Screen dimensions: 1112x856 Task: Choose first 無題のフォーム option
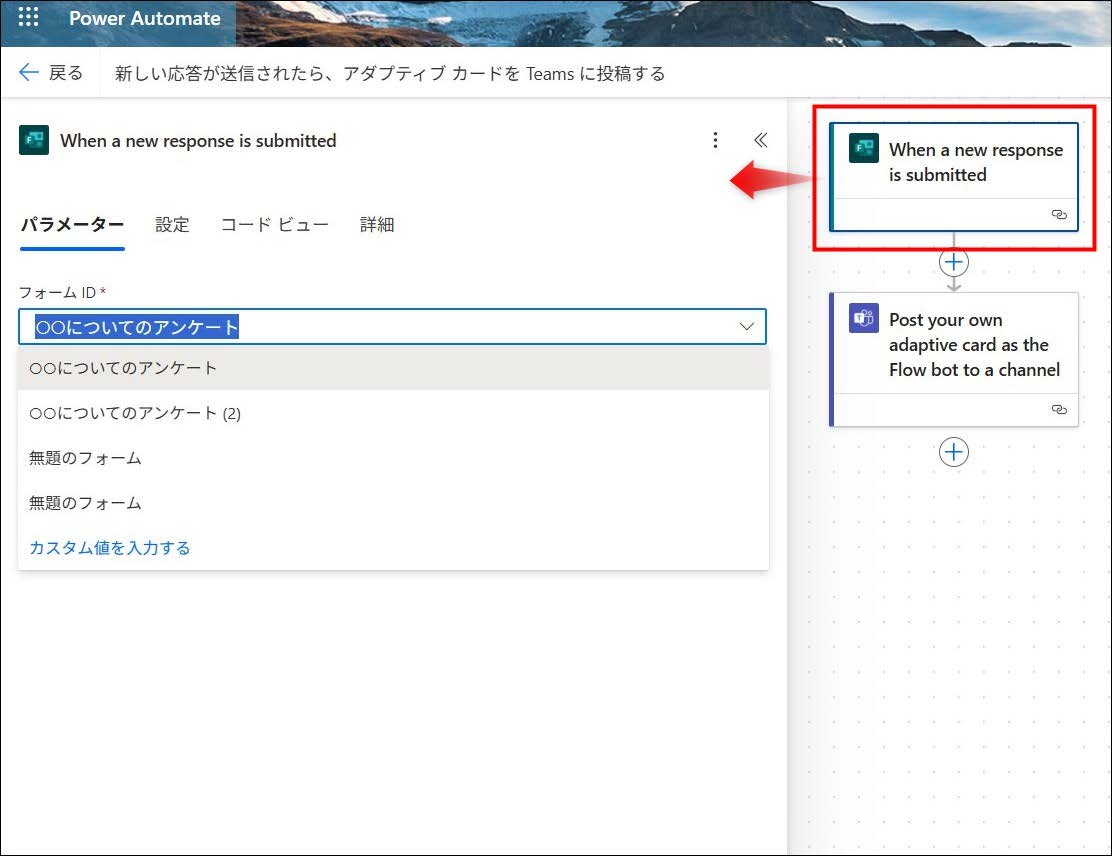(394, 458)
